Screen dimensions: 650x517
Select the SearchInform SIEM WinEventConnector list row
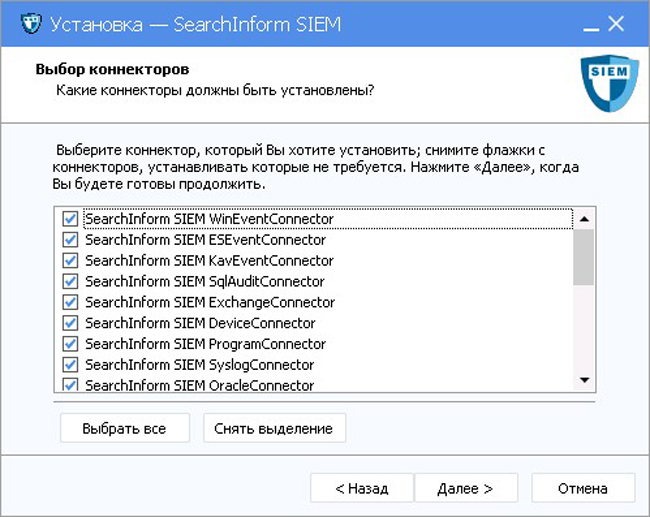[209, 219]
